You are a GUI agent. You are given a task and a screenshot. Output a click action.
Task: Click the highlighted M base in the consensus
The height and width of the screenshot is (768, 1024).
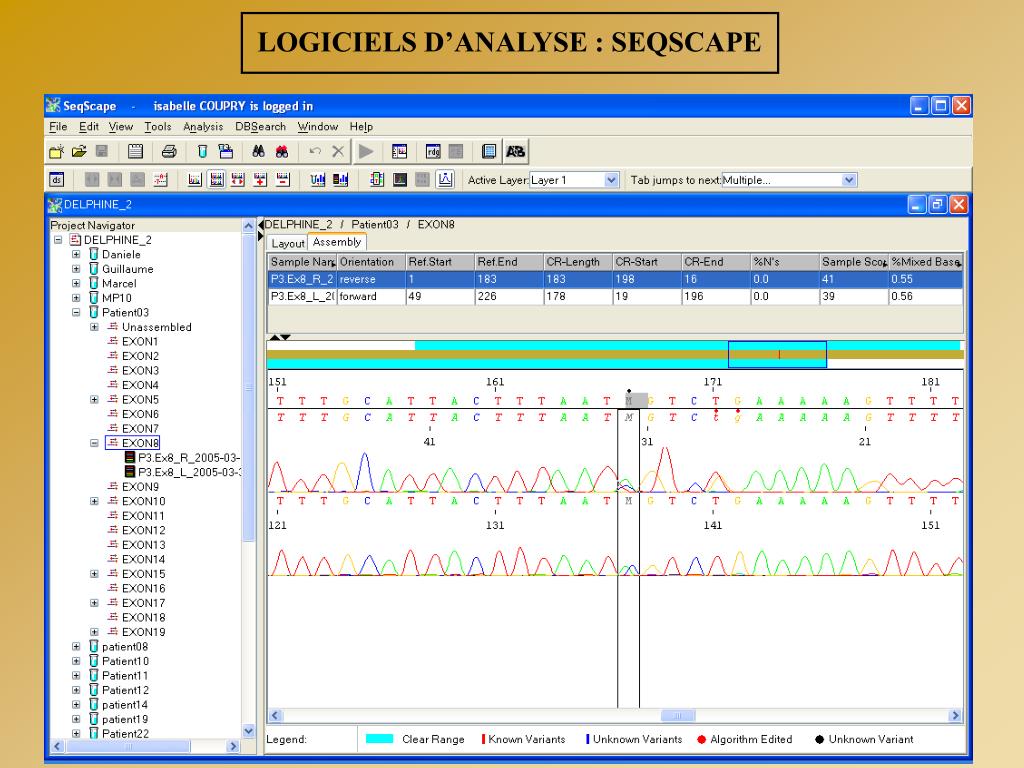[x=629, y=400]
